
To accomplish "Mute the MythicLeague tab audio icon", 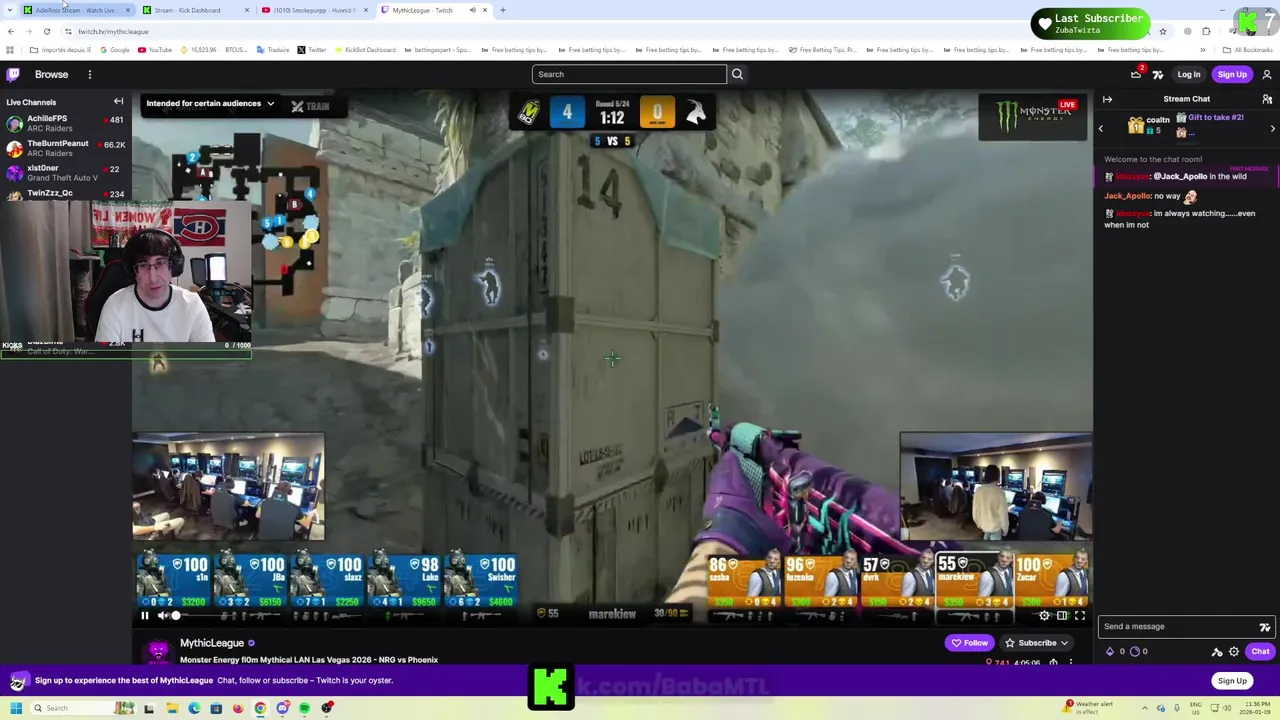I will coord(472,10).
